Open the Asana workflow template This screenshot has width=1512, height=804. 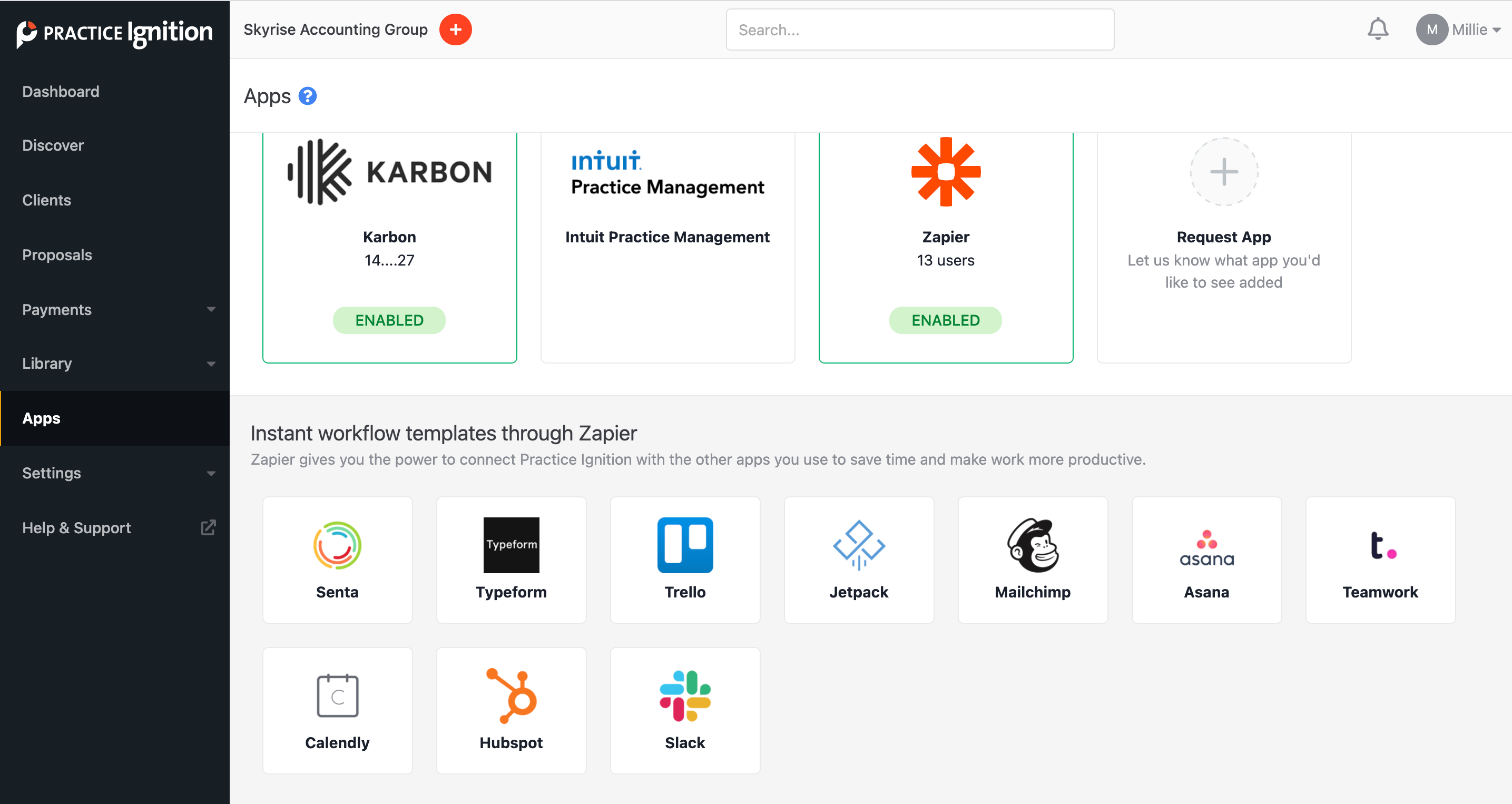point(1206,560)
